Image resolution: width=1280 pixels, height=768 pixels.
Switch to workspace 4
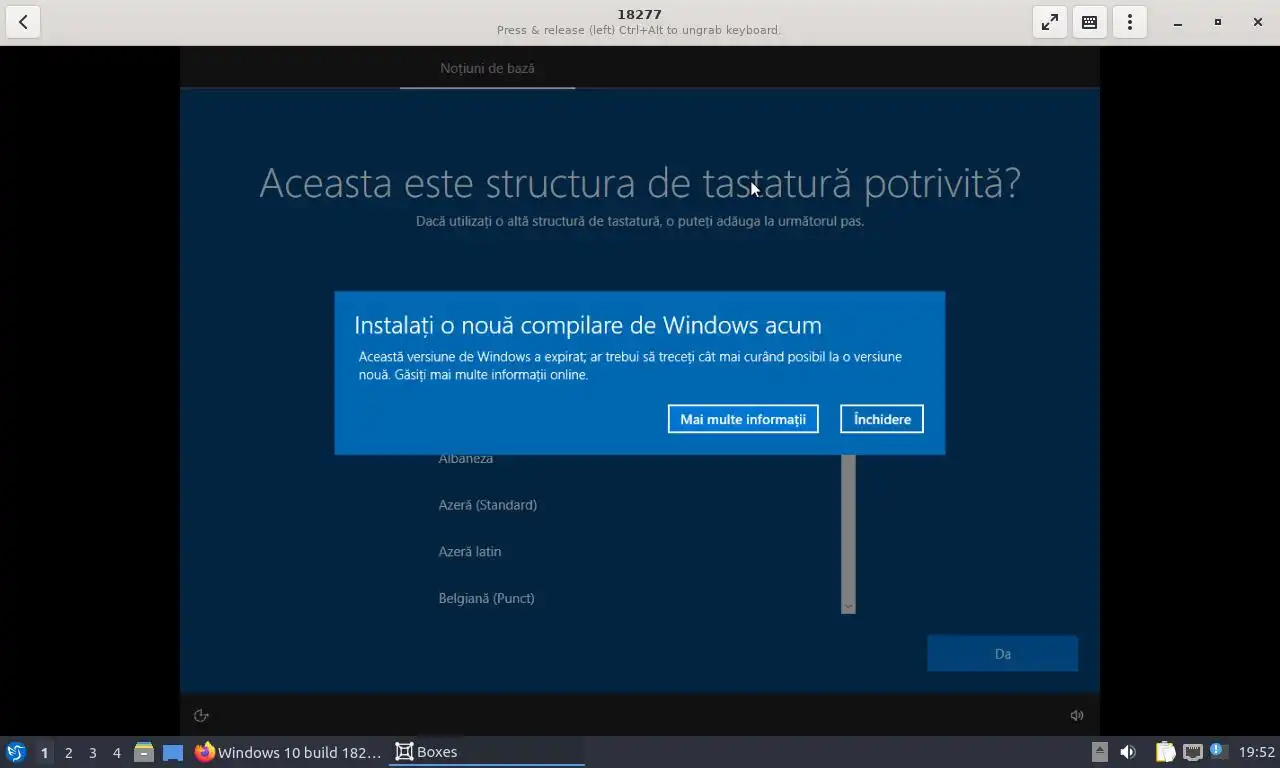pyautogui.click(x=116, y=752)
